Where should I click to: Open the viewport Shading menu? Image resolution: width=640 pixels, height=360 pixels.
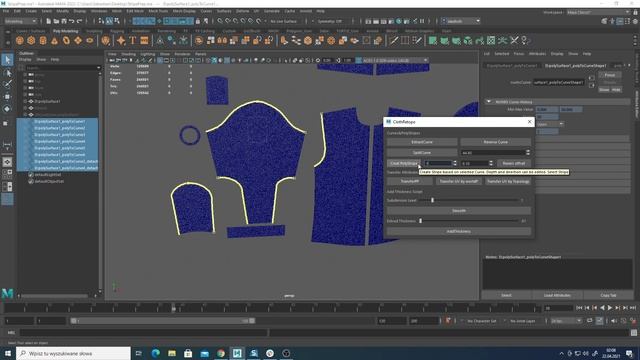pyautogui.click(x=129, y=54)
